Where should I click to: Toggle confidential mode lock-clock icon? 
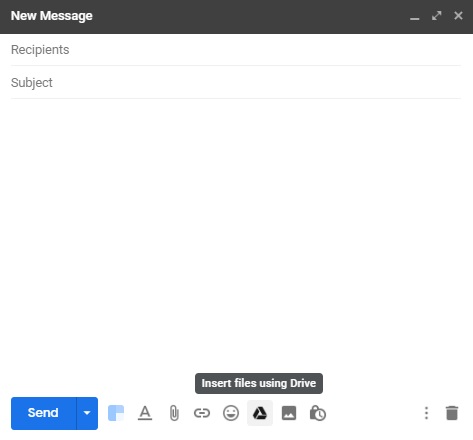pos(318,413)
